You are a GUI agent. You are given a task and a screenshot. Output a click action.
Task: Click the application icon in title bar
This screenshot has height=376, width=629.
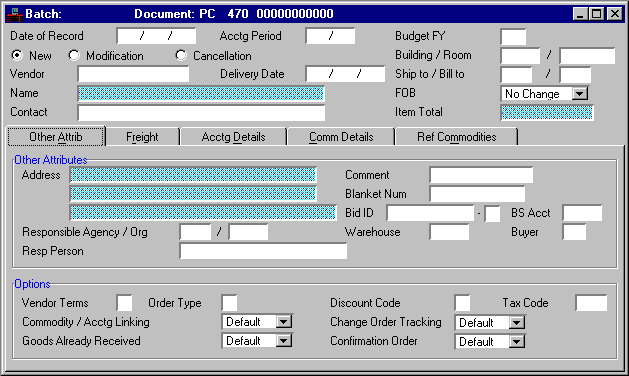15,14
